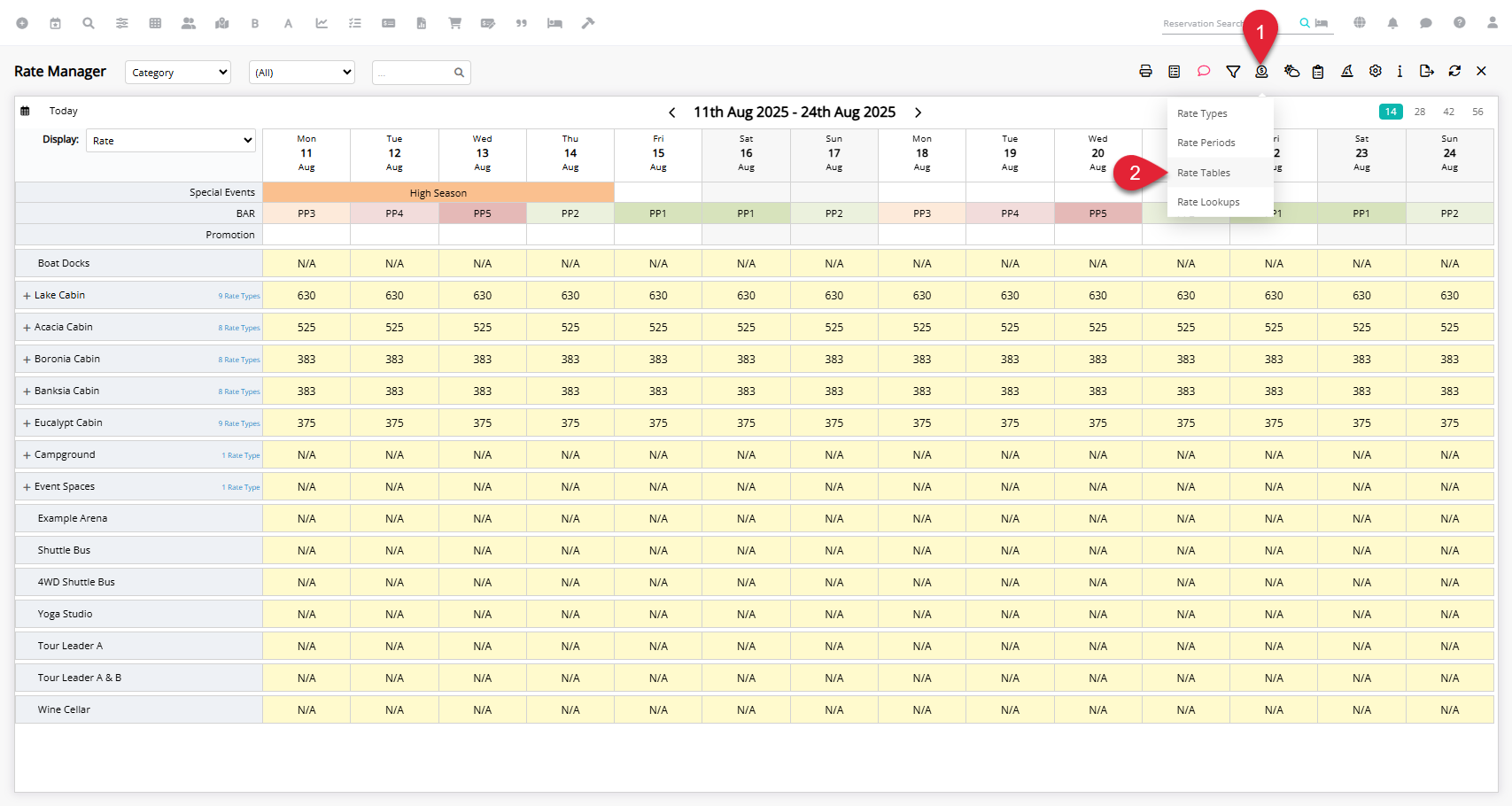Open the Category dropdown
The width and height of the screenshot is (1512, 806).
(x=178, y=73)
